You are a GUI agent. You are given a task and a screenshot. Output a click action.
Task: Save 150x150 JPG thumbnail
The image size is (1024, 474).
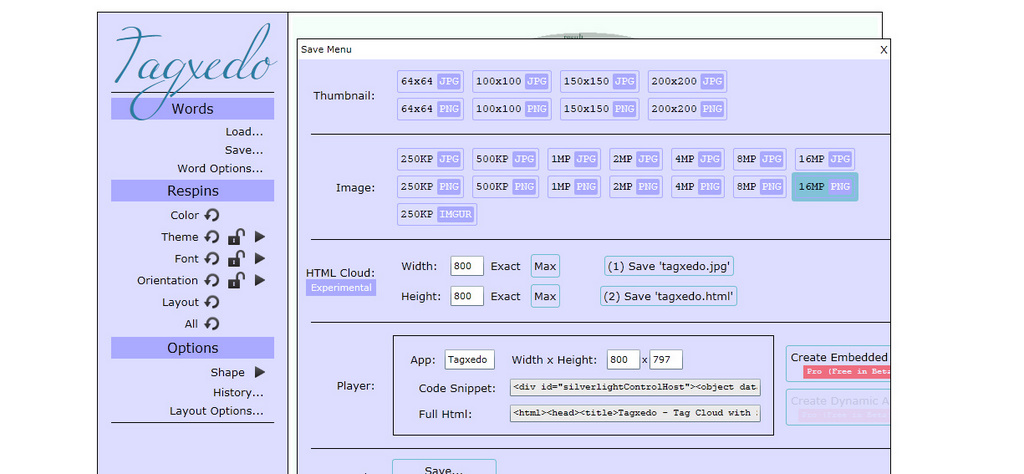coord(600,82)
